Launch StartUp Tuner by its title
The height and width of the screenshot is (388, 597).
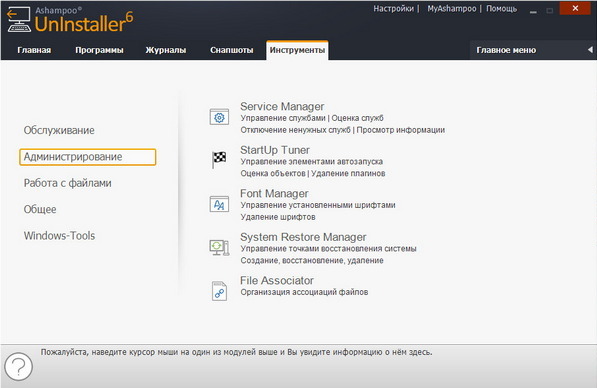275,150
